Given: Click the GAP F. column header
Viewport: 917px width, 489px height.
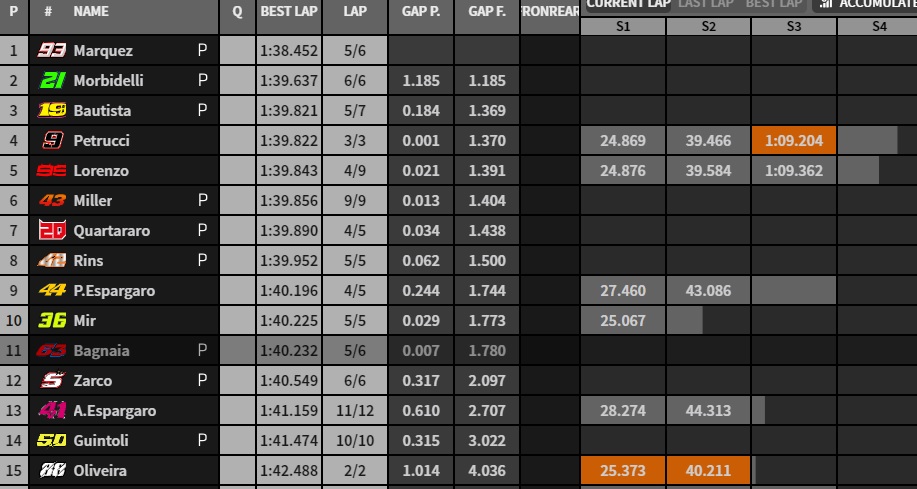Looking at the screenshot, I should coord(487,12).
